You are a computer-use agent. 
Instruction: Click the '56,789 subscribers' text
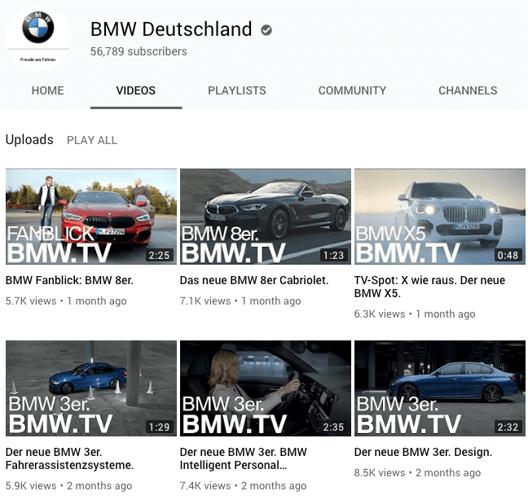coord(138,52)
